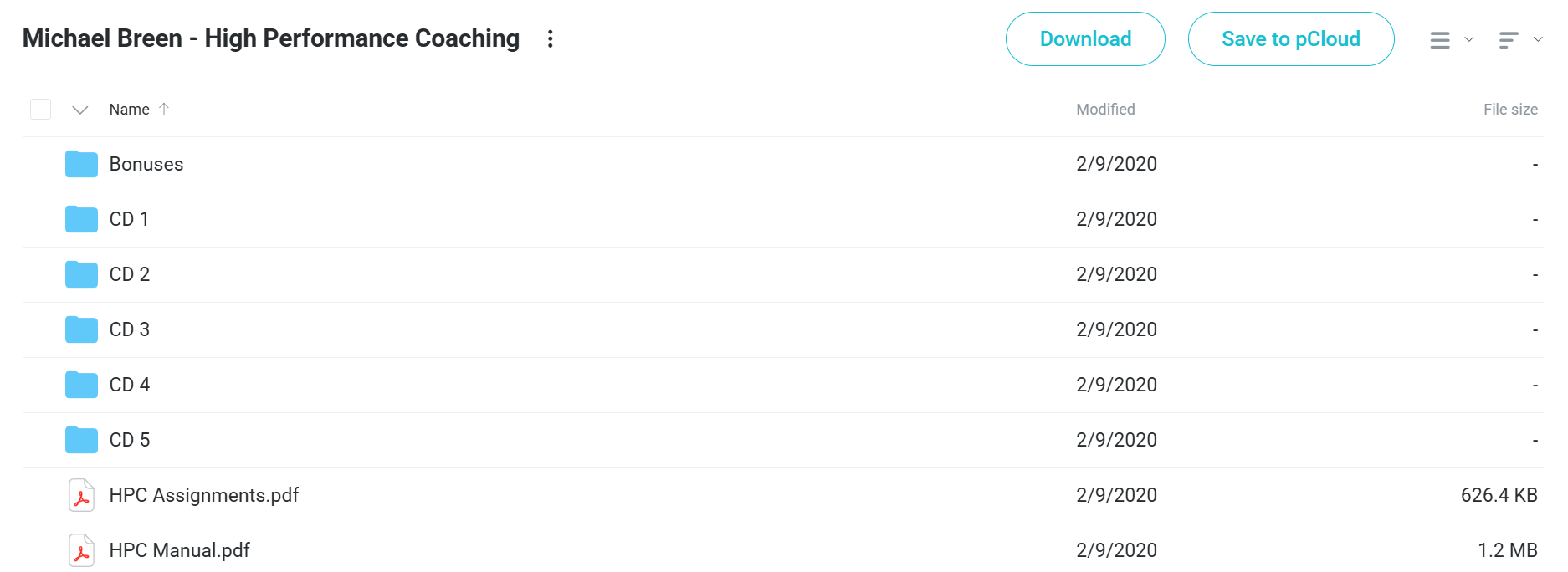Click the HPC Manual PDF file icon
The height and width of the screenshot is (572, 1568).
click(x=81, y=550)
